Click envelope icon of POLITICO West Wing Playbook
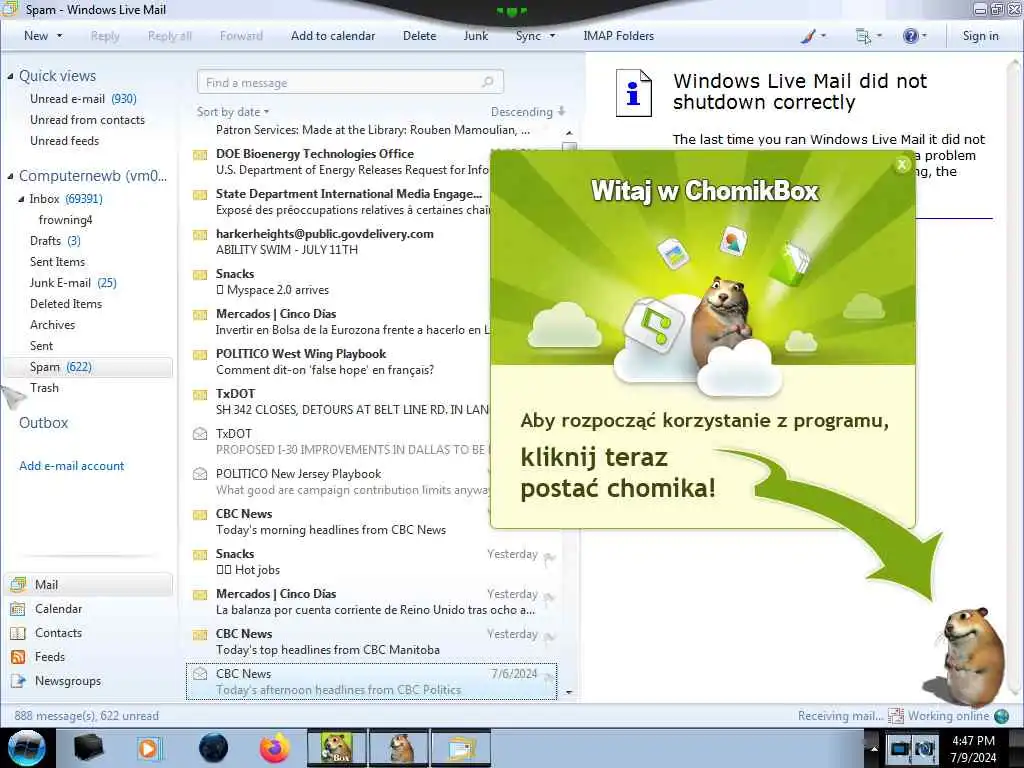The image size is (1024, 768). point(200,355)
